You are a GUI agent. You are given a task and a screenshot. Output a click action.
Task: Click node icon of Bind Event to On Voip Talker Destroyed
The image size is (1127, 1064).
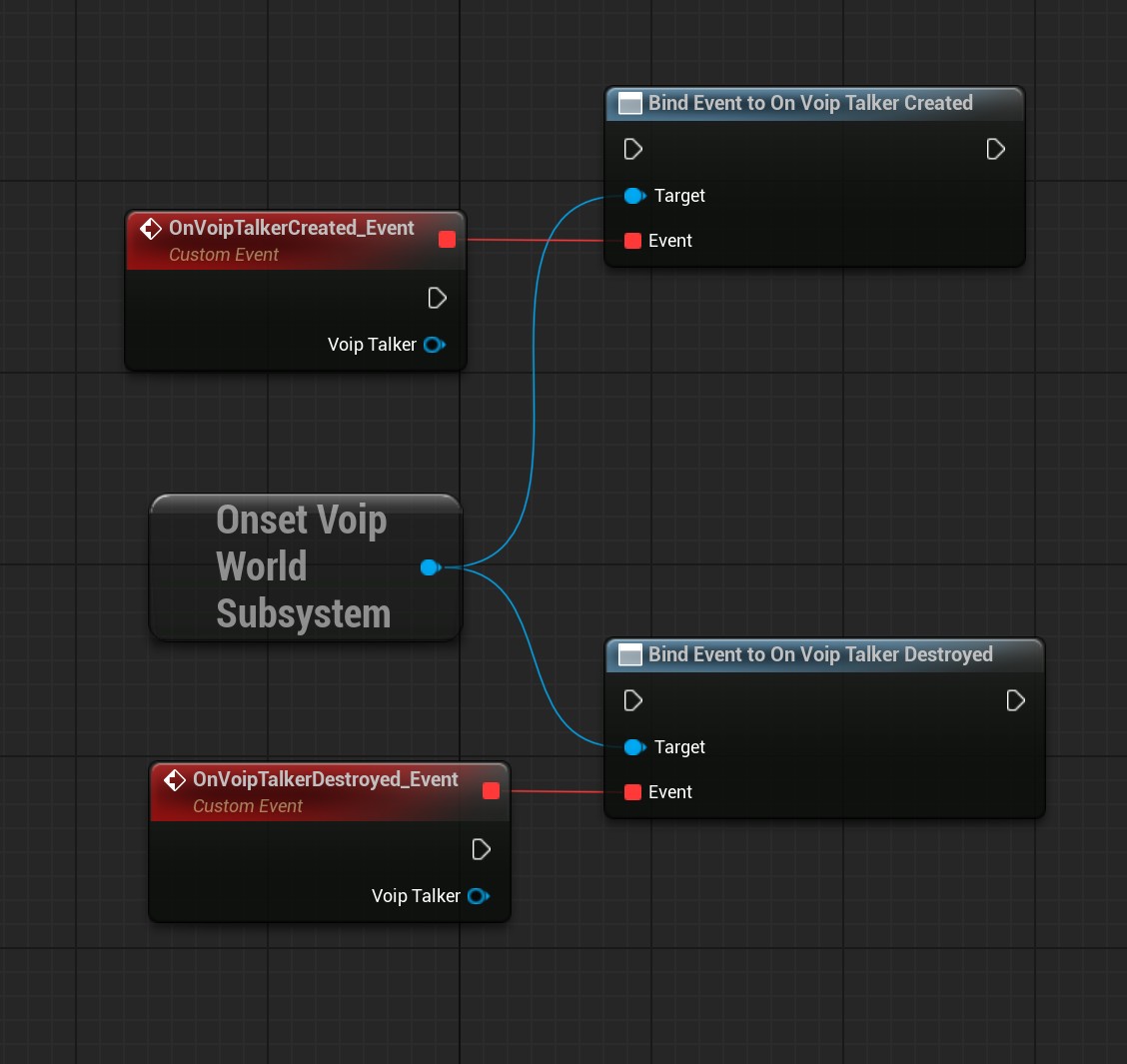(x=629, y=655)
